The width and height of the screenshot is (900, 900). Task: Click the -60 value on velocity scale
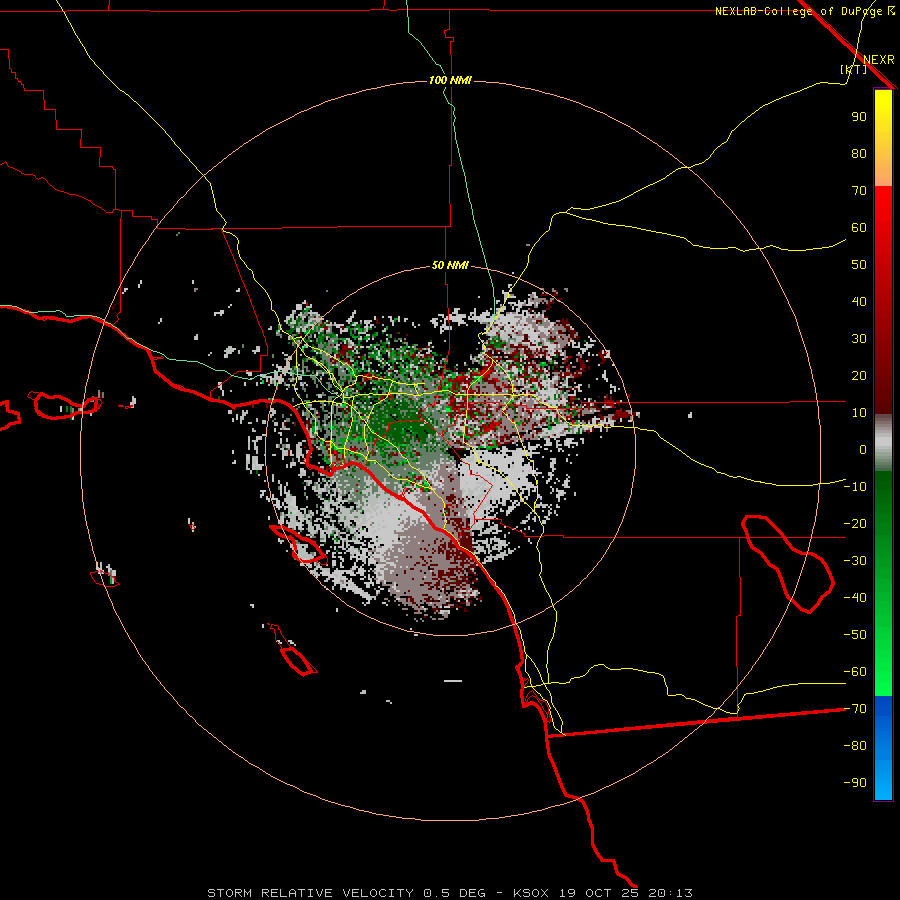tap(855, 672)
